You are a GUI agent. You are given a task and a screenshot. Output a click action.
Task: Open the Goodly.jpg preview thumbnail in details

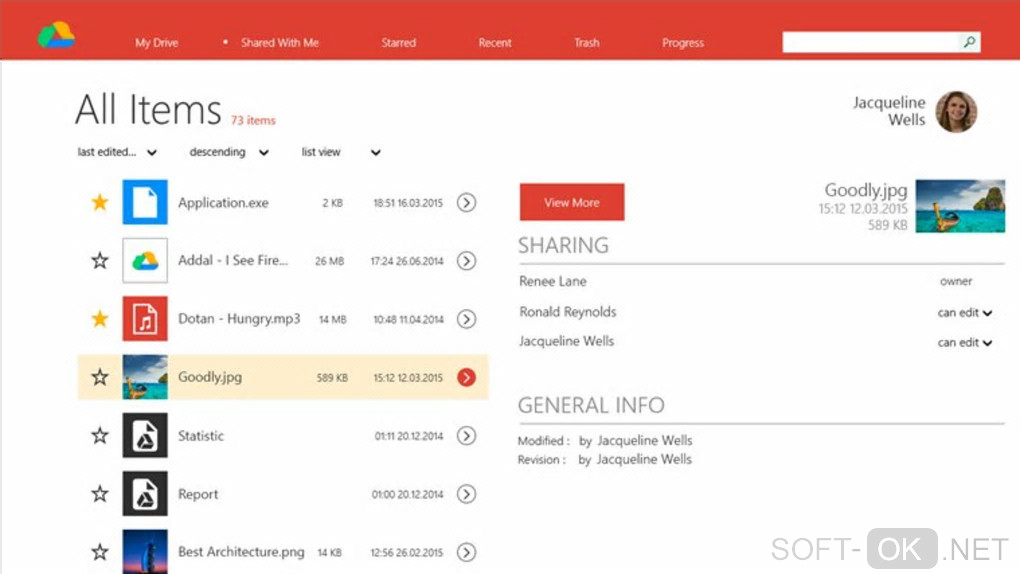(x=960, y=206)
